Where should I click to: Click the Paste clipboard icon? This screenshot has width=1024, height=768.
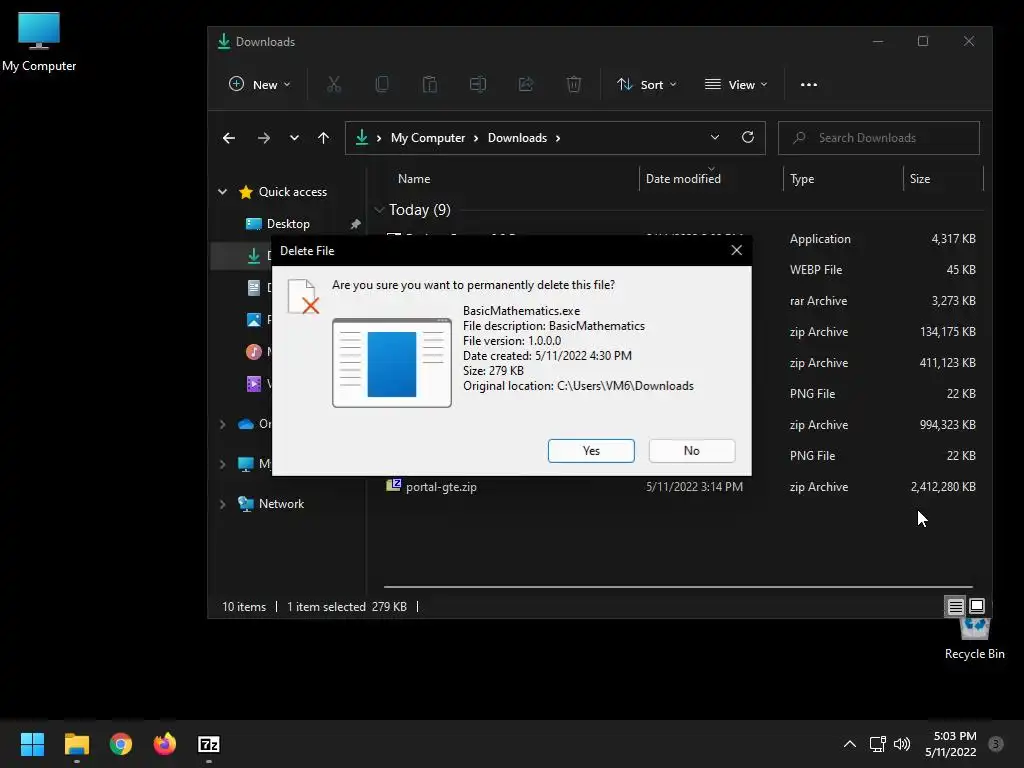click(430, 84)
